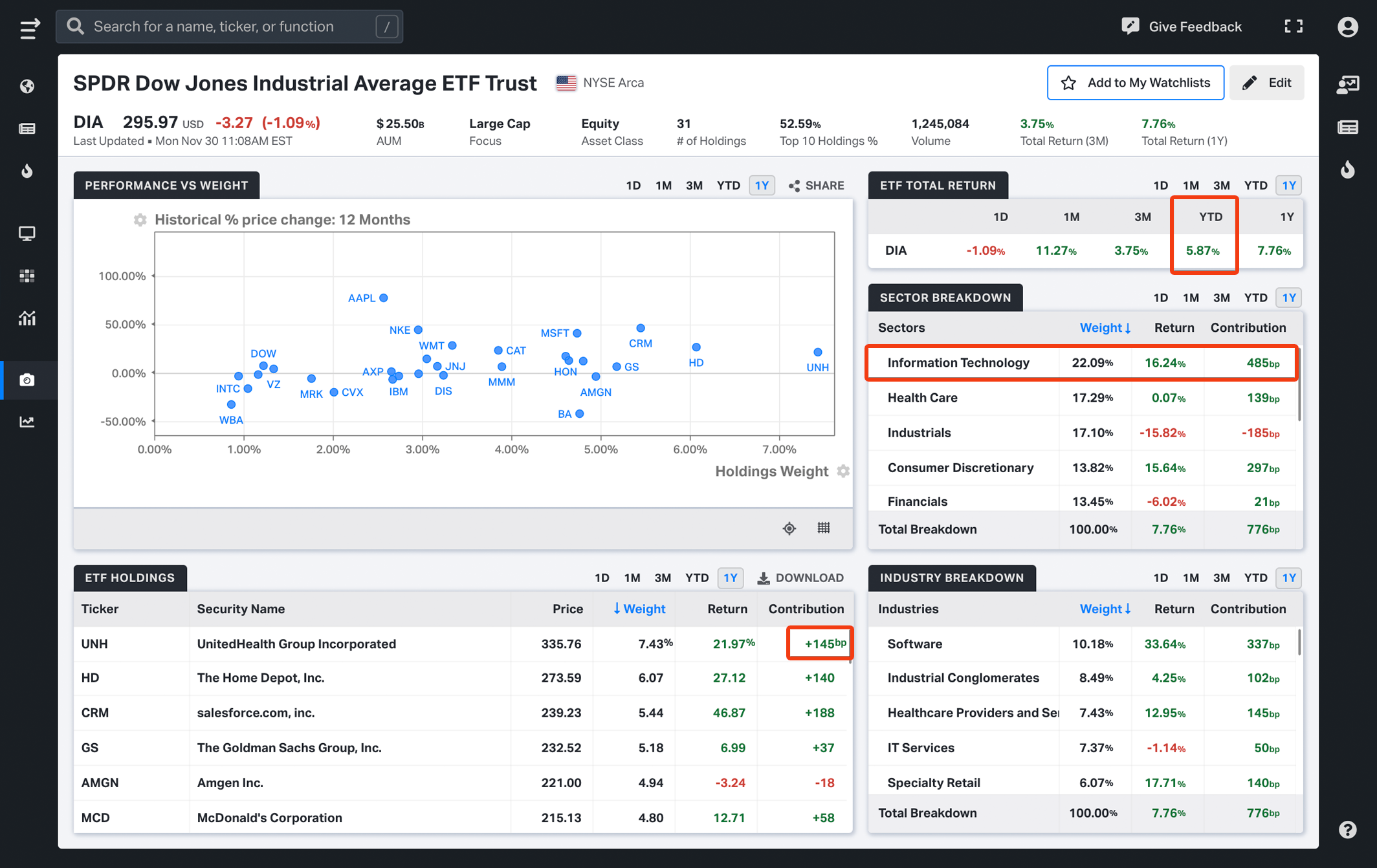Click the Give Feedback chat icon
The width and height of the screenshot is (1377, 868).
[1130, 27]
